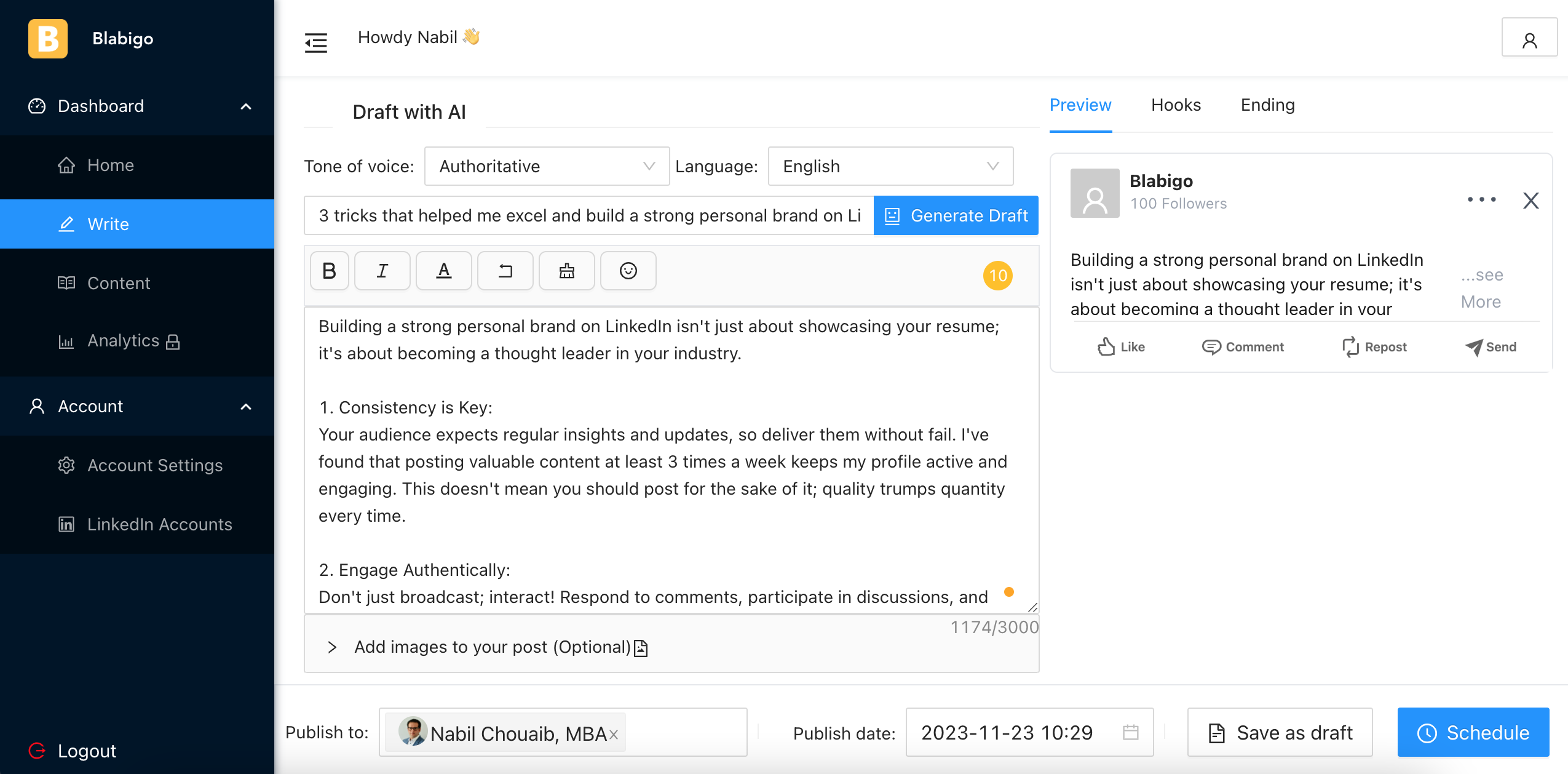This screenshot has width=1568, height=774.
Task: Click see More in the post preview
Action: [1482, 288]
